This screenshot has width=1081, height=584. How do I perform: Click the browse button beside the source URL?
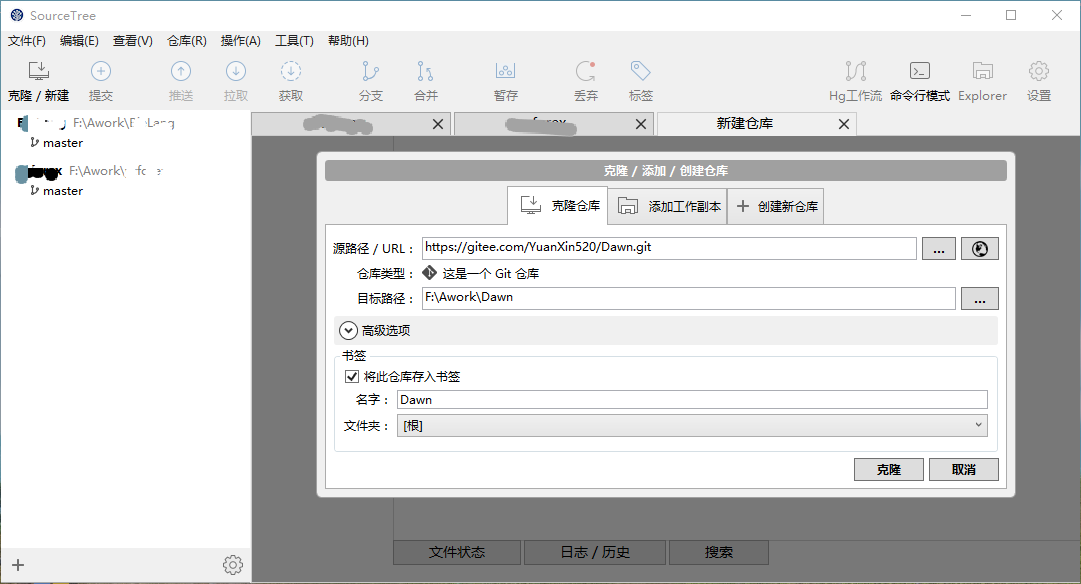point(939,249)
